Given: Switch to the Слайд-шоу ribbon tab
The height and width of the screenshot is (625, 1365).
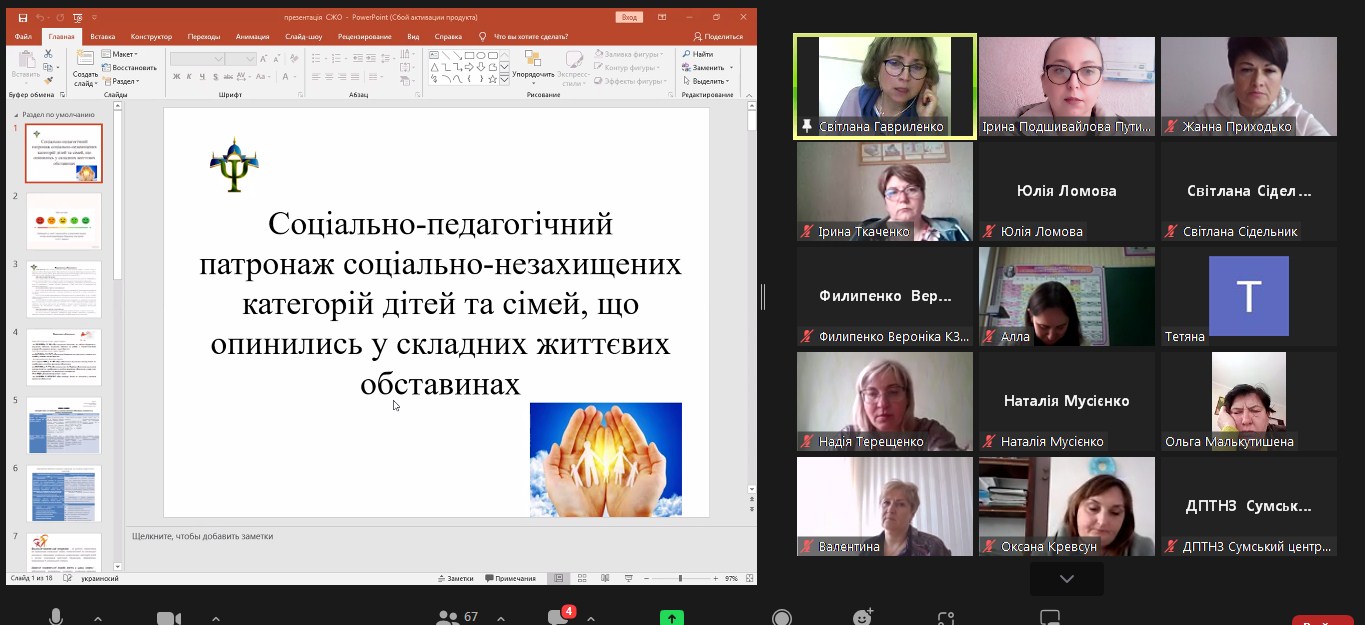Looking at the screenshot, I should (303, 37).
